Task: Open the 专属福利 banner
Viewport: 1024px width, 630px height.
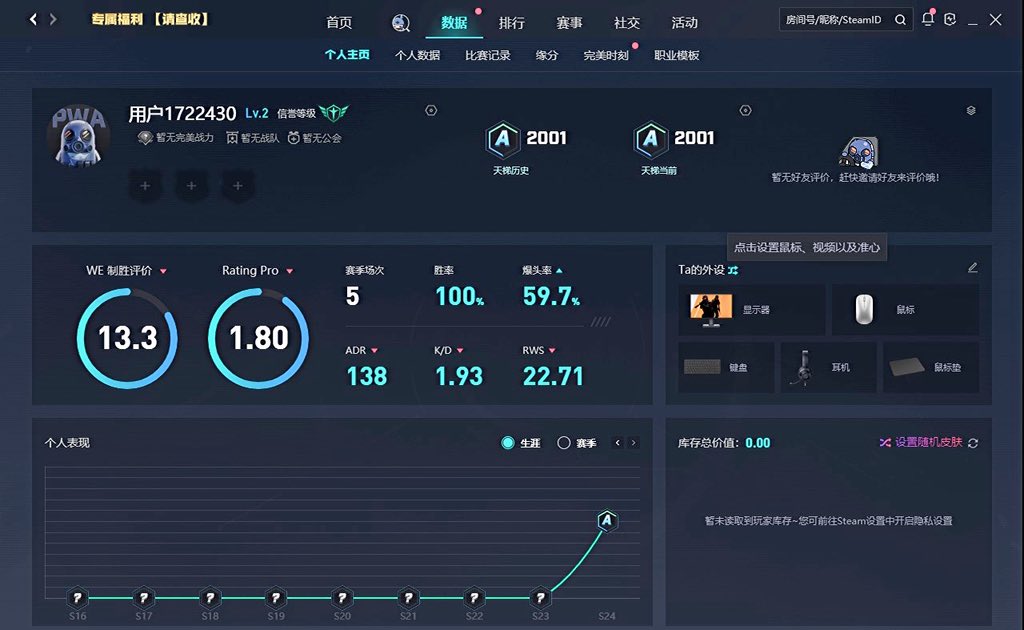Action: [x=150, y=20]
